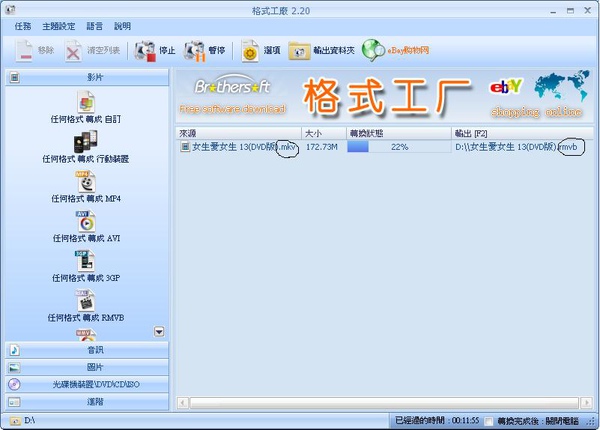
Task: Click the Source (來源) column header
Action: [x=238, y=133]
